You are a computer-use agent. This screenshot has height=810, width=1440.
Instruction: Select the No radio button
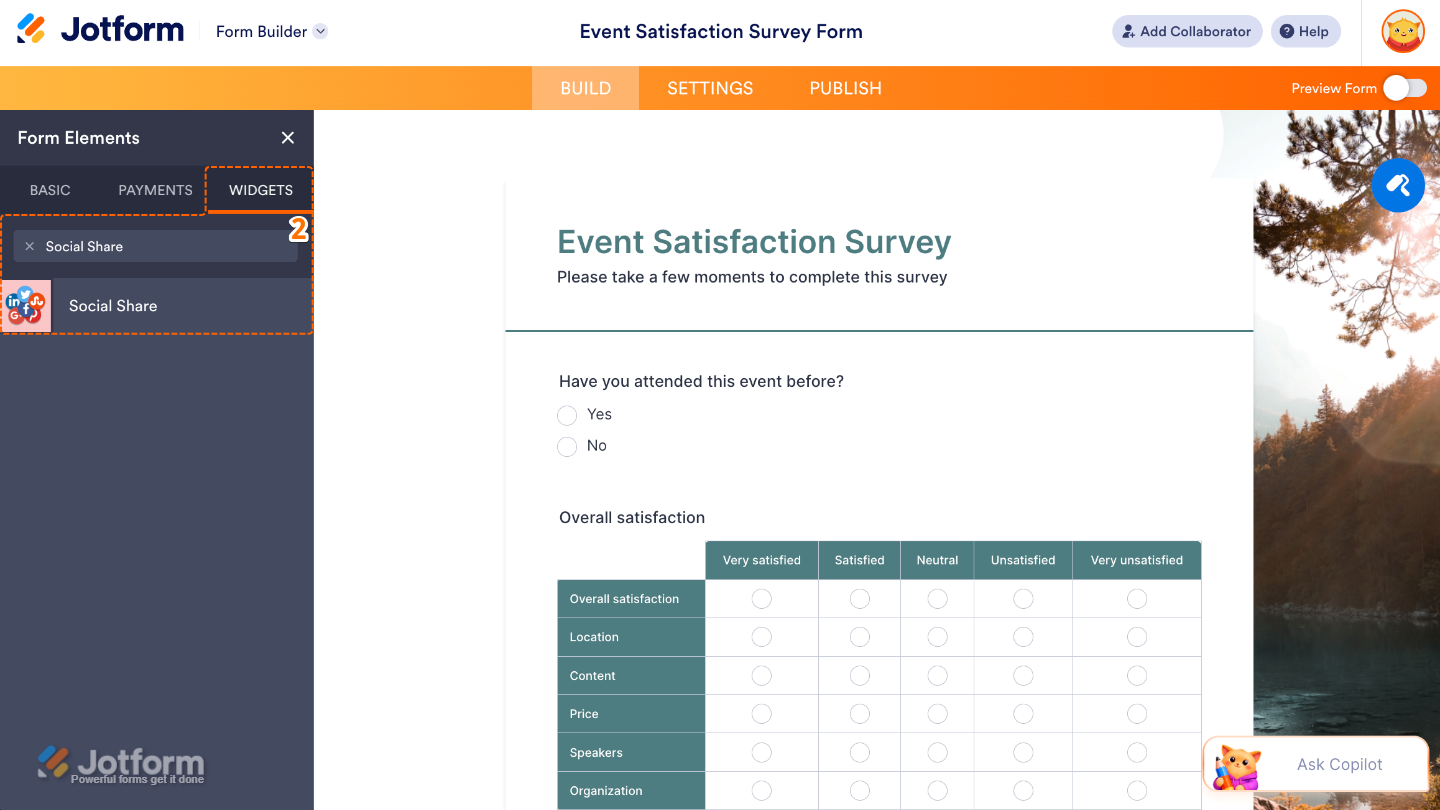pos(567,446)
